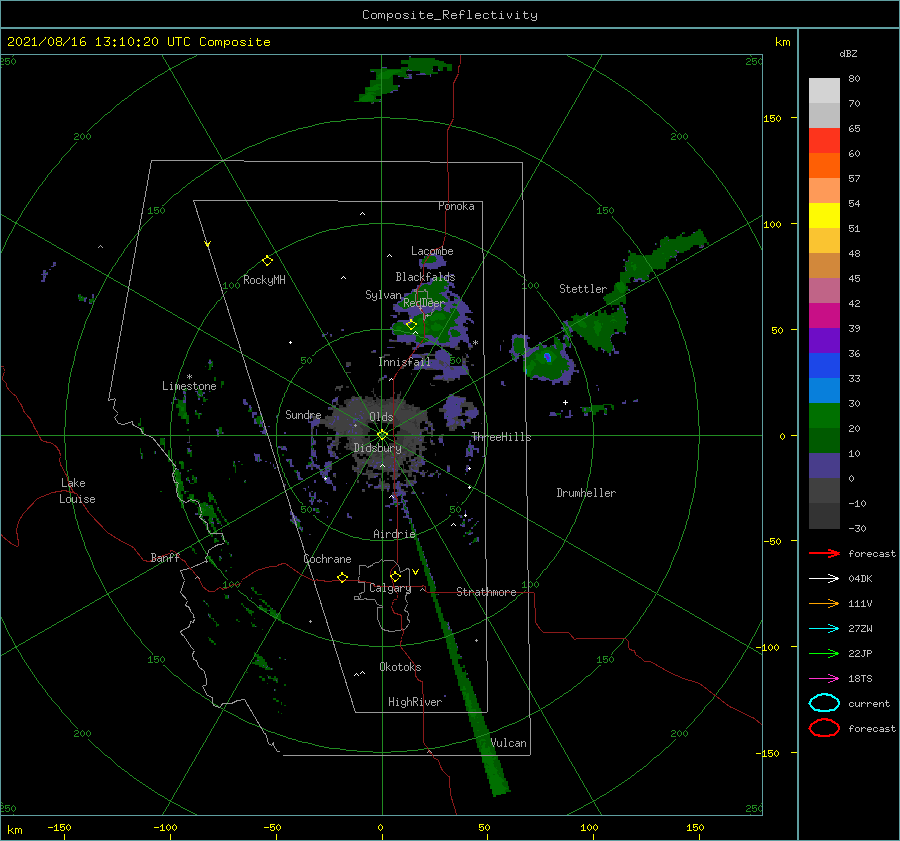Click the blue storm core near Stettler
This screenshot has width=900, height=841.
coord(548,357)
